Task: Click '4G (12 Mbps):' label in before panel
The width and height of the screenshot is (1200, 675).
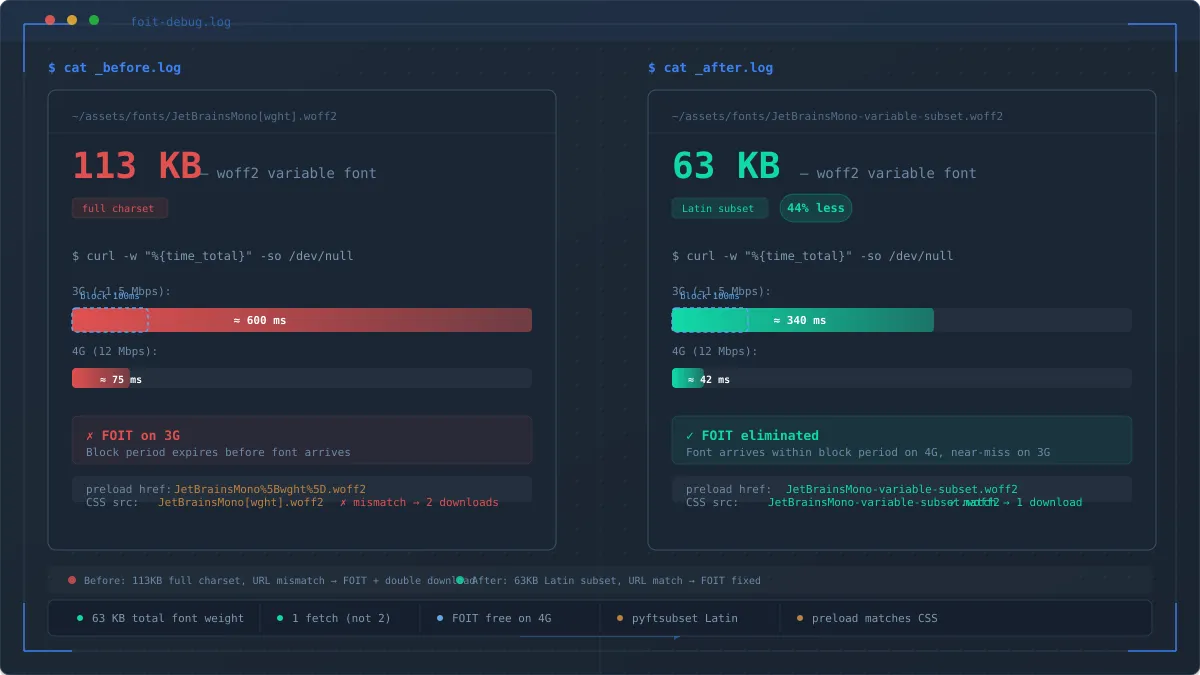Action: point(115,351)
